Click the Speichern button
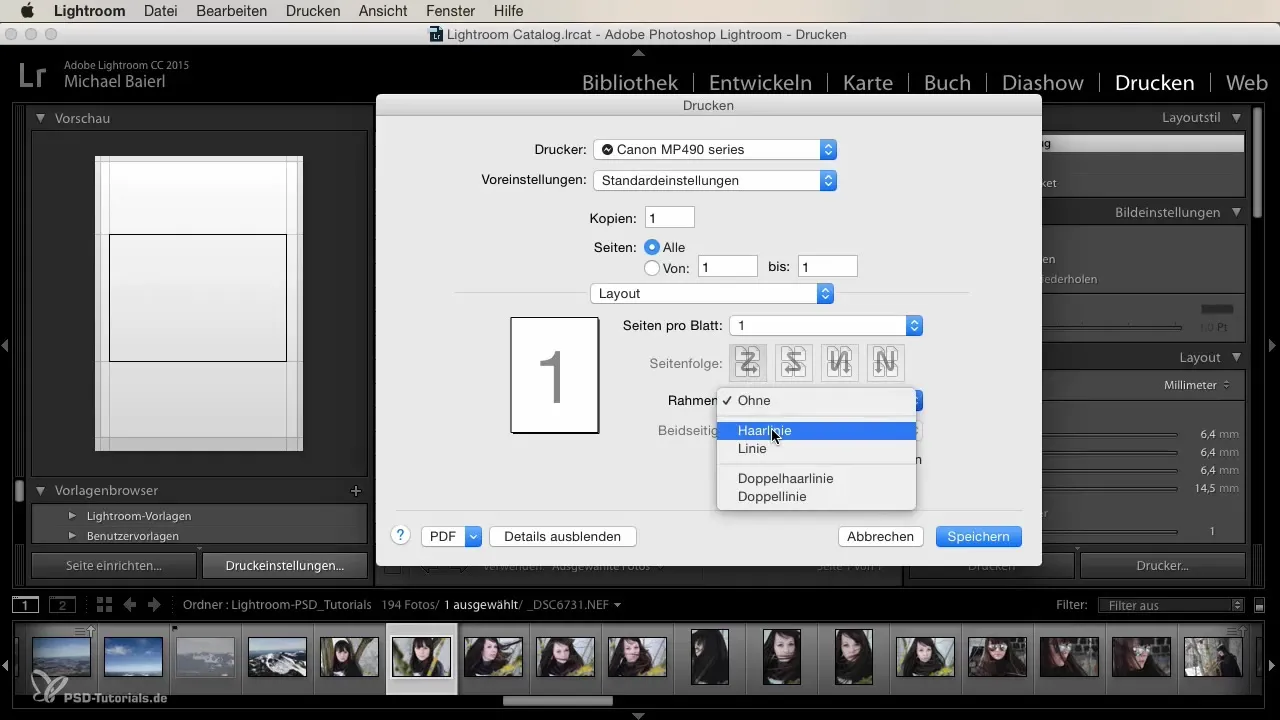 (x=979, y=536)
